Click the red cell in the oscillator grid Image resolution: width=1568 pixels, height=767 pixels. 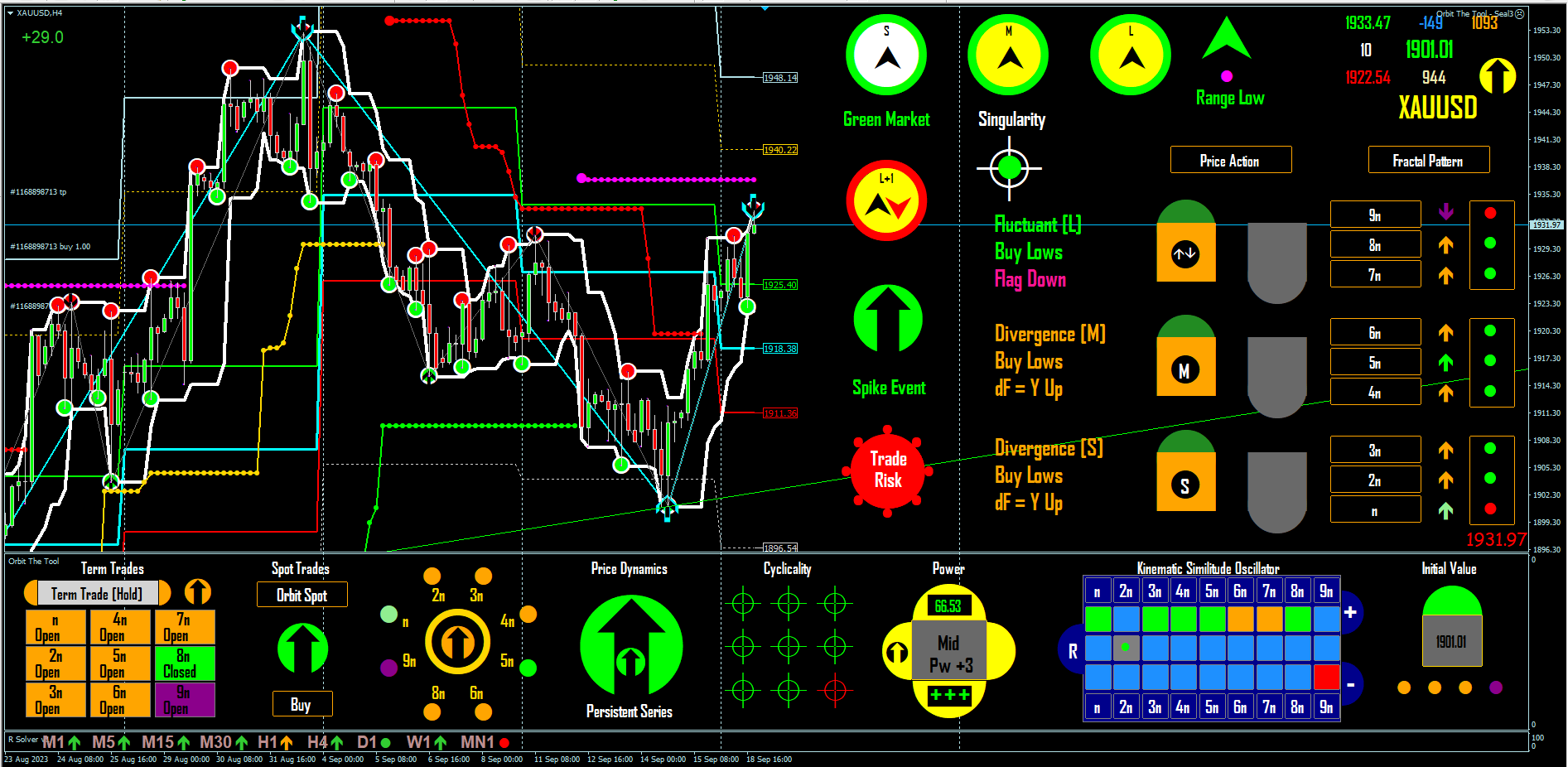click(1326, 677)
